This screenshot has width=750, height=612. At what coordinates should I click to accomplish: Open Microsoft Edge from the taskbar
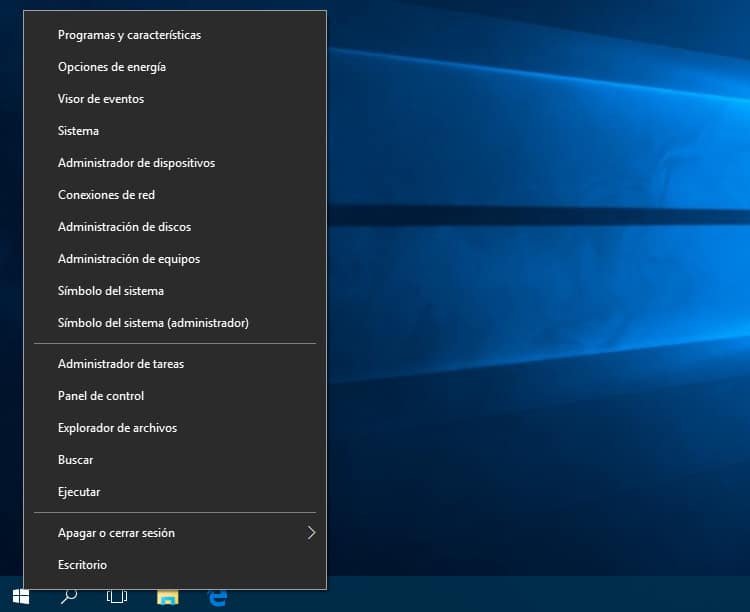(218, 598)
